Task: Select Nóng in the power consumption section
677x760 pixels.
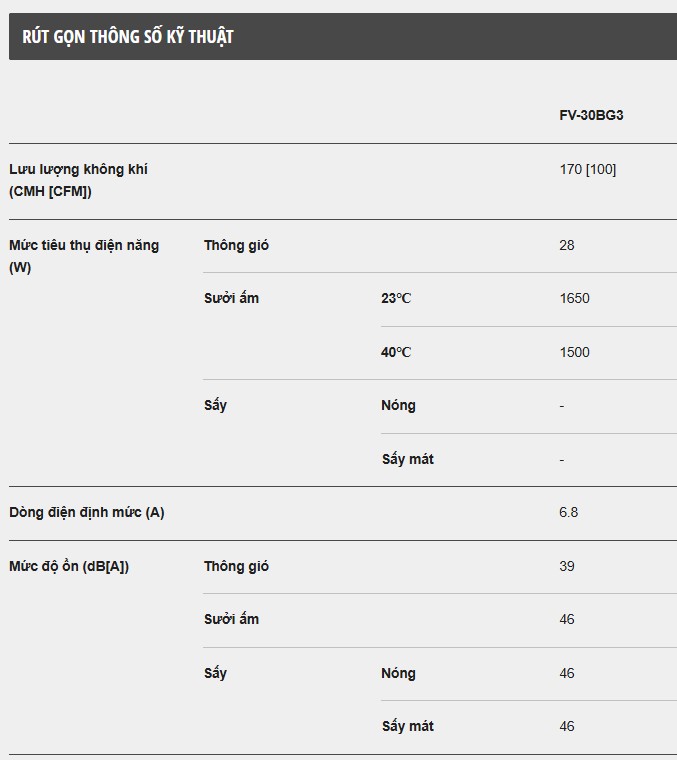Action: (x=398, y=405)
